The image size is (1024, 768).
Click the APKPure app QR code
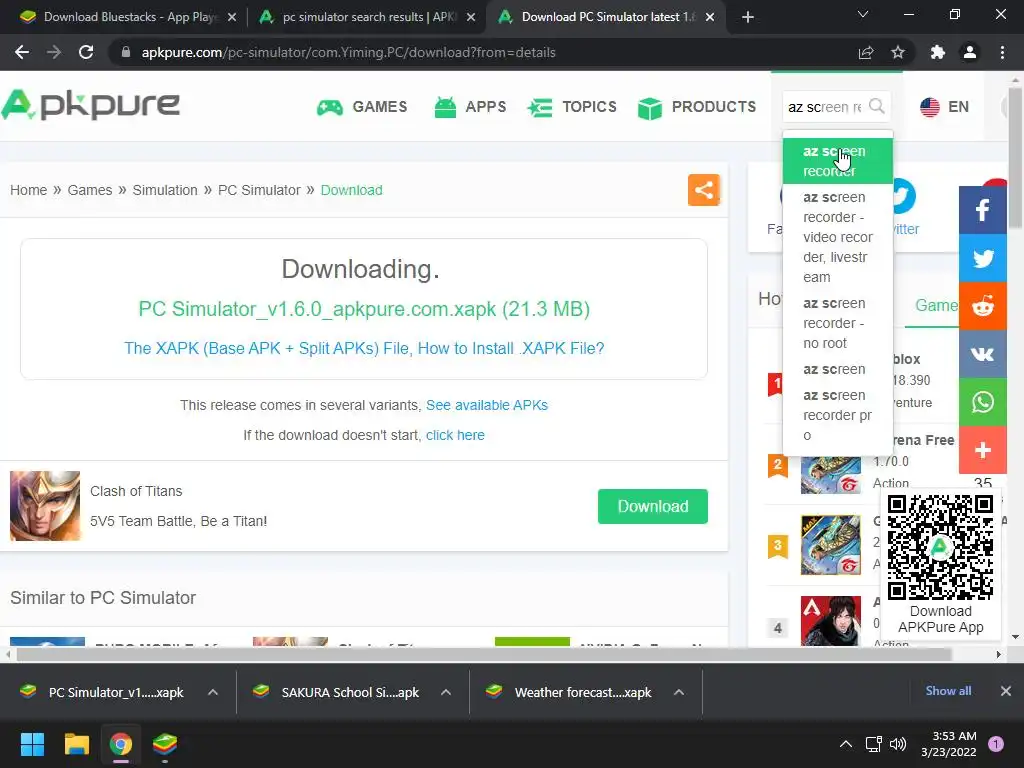click(940, 547)
